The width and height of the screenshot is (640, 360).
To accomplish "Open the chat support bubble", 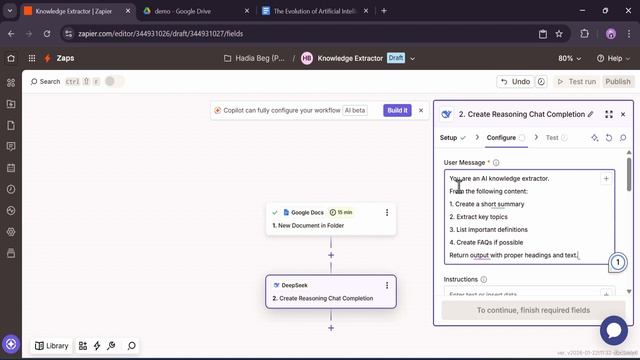I will pyautogui.click(x=614, y=330).
